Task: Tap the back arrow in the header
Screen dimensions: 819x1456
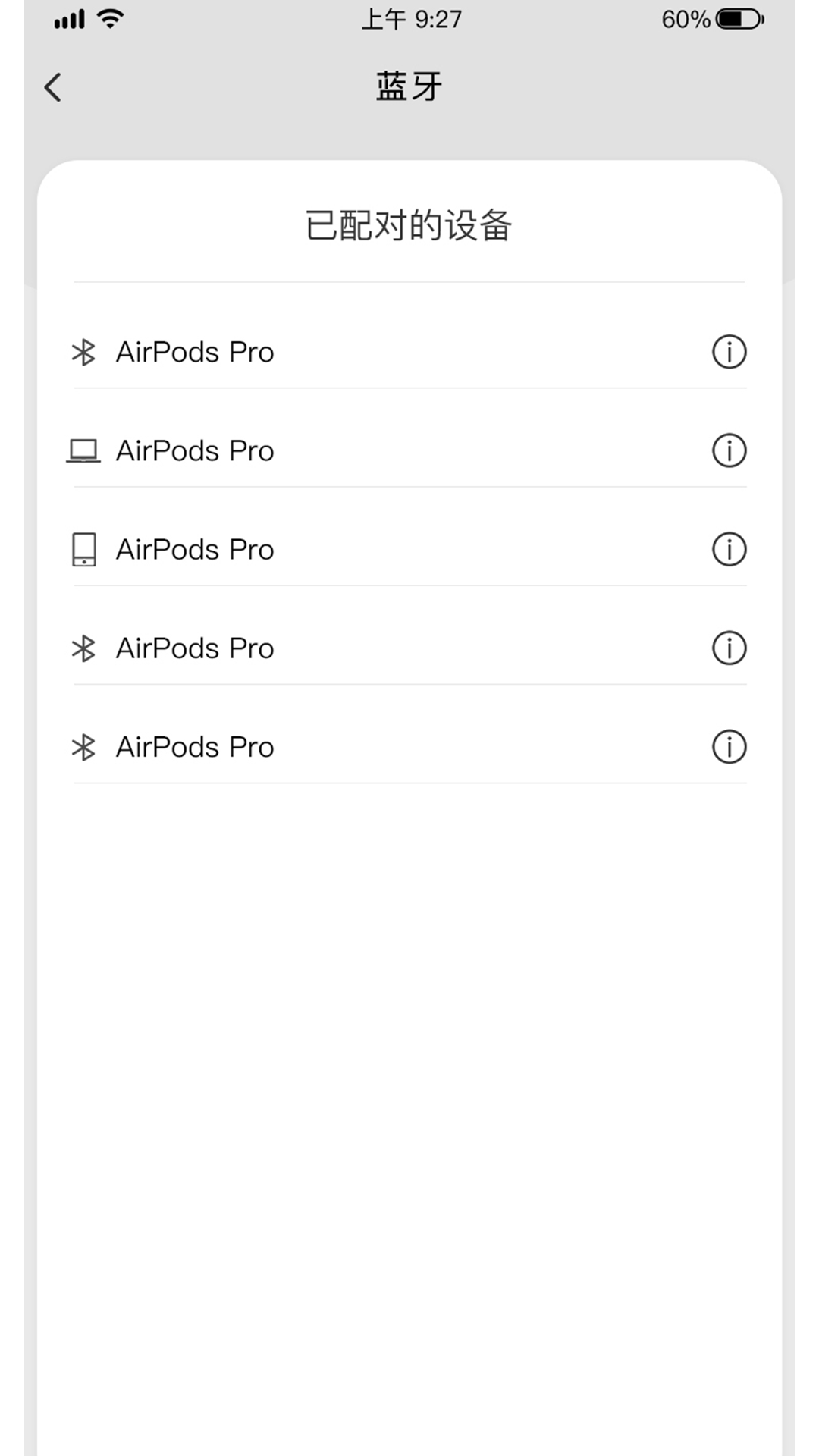Action: pos(53,87)
